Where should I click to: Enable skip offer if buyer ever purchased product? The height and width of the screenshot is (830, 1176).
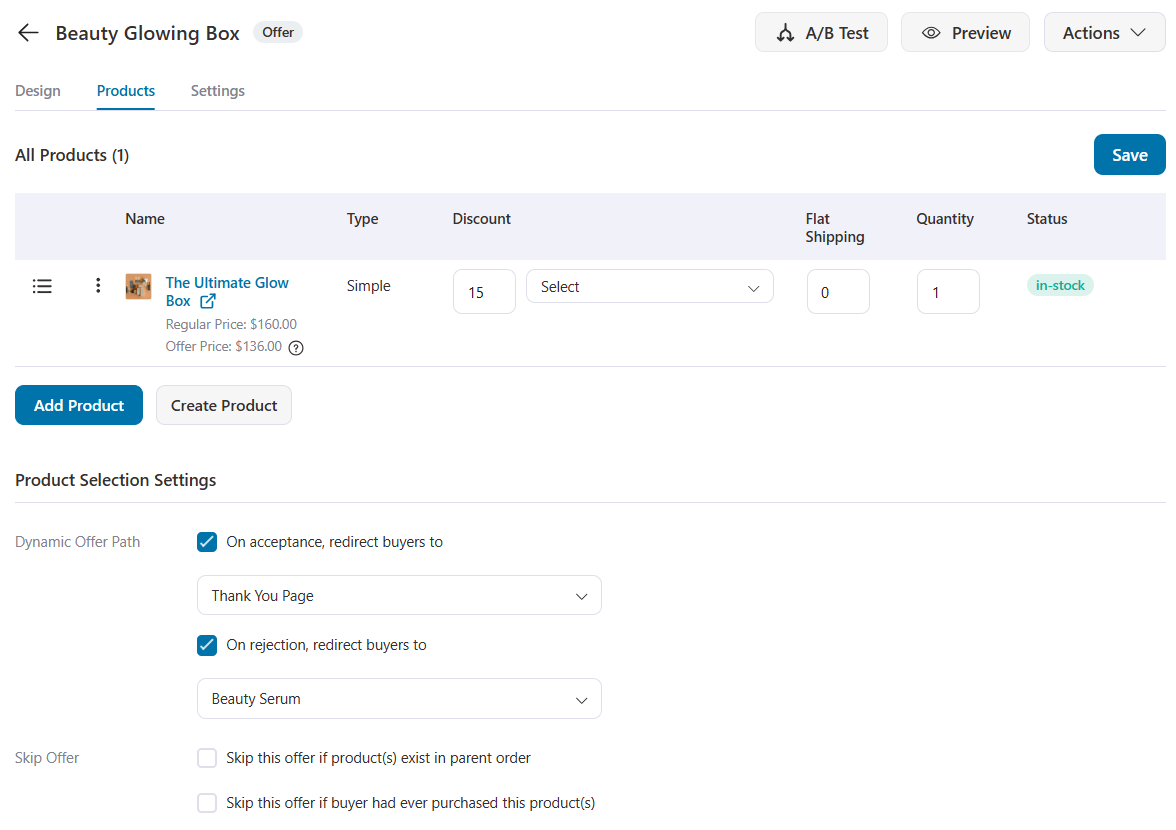pyautogui.click(x=207, y=803)
